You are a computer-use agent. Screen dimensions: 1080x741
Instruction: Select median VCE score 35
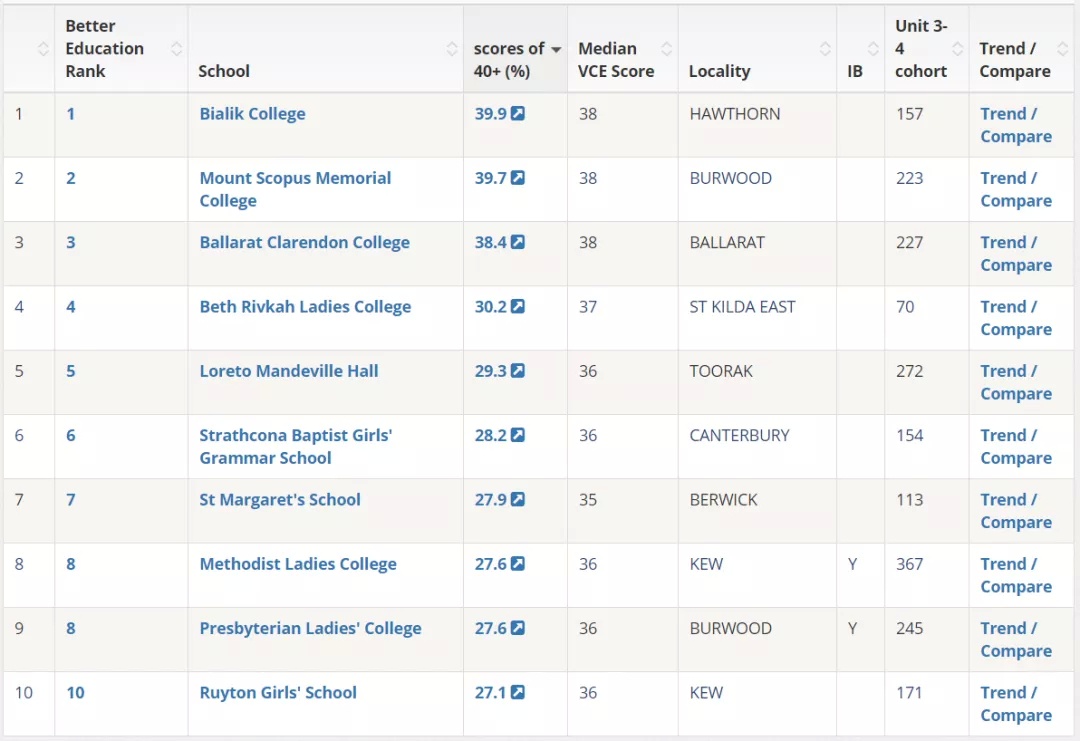pyautogui.click(x=588, y=499)
